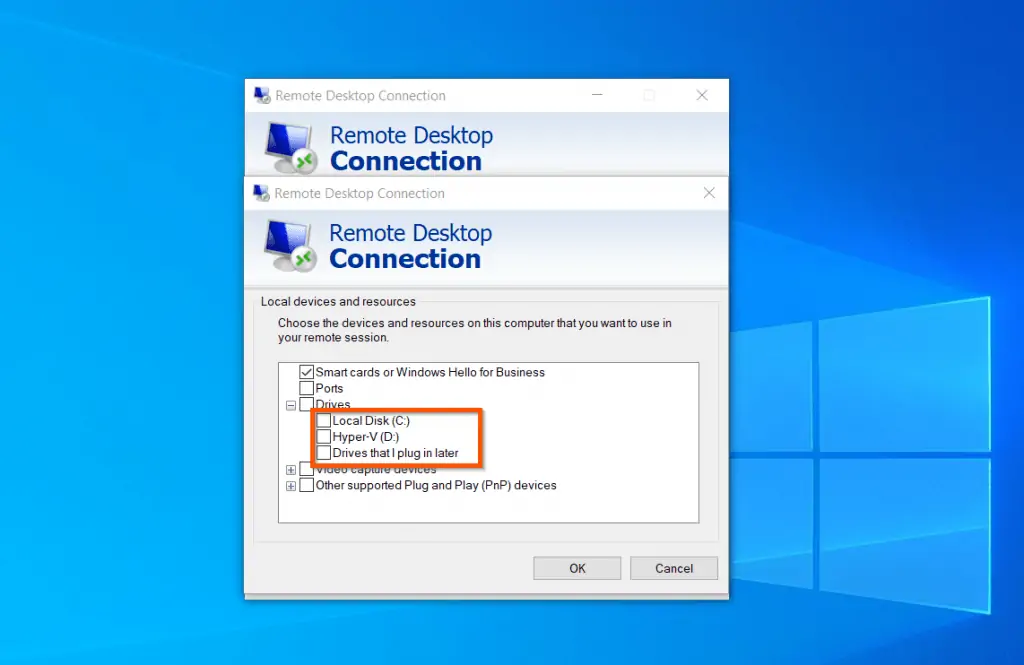The height and width of the screenshot is (665, 1024).
Task: Enable Local Disk (C:) redirection
Action: [323, 420]
